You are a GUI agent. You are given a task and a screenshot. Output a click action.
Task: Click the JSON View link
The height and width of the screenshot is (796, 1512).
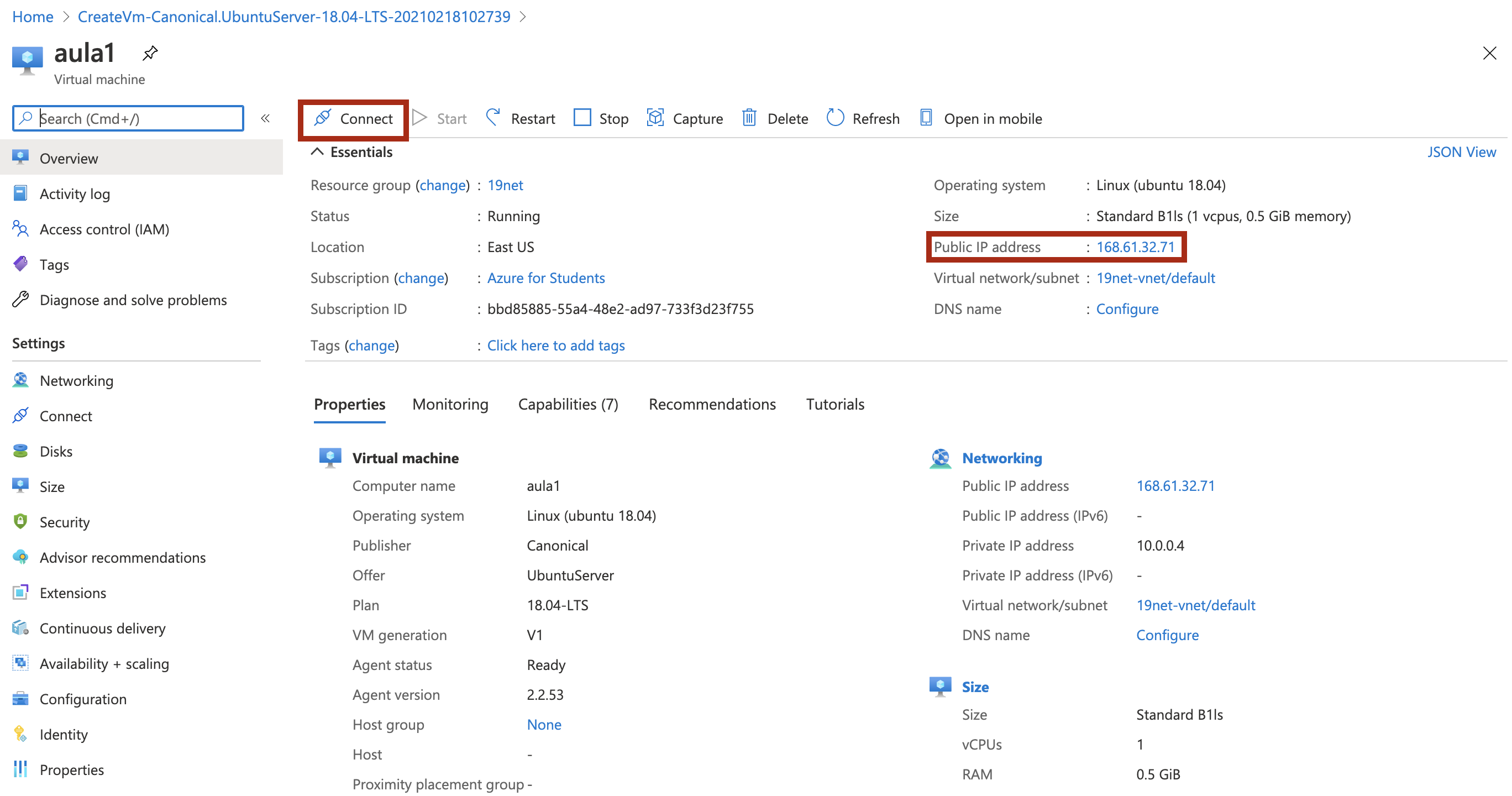tap(1461, 152)
